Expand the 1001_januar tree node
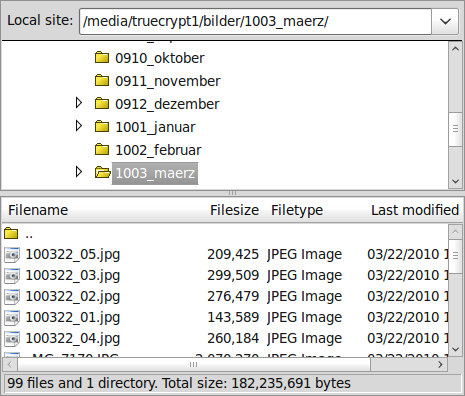The width and height of the screenshot is (465, 396). 79,126
